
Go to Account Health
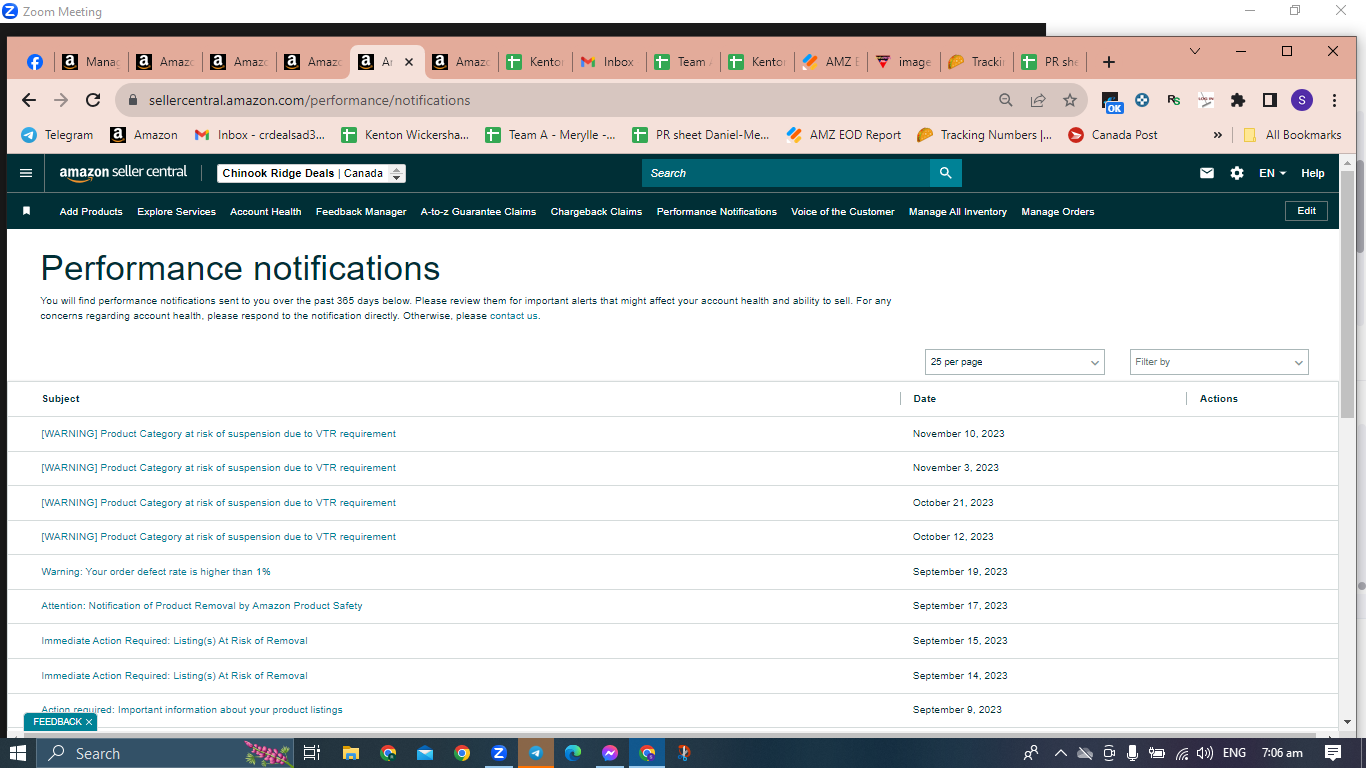click(266, 212)
